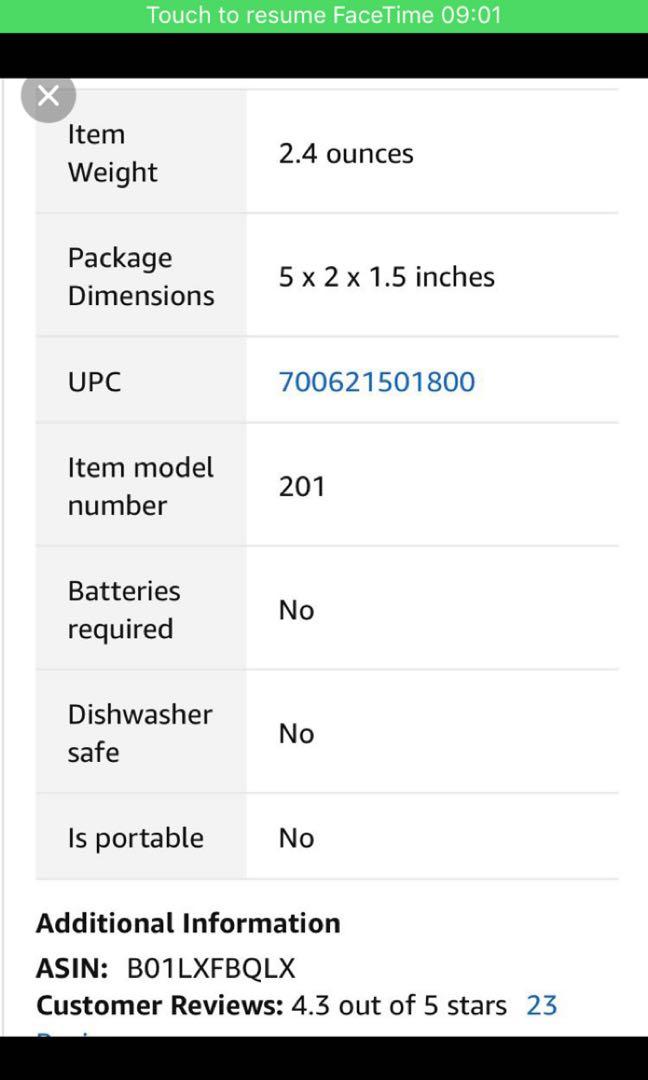Open the UPC 700621501800 link
Viewport: 648px width, 1080px height.
pos(376,382)
